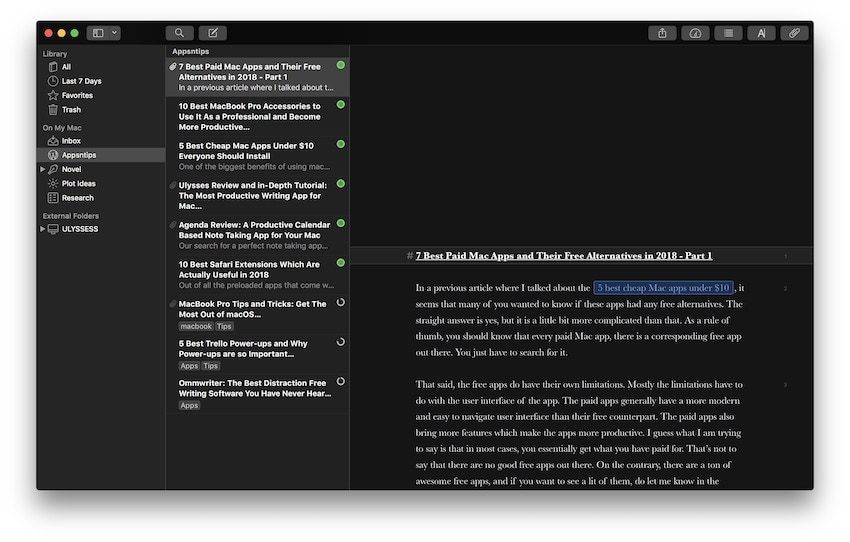Expand the ULYSSESS external folder
850x542 pixels.
(42, 229)
